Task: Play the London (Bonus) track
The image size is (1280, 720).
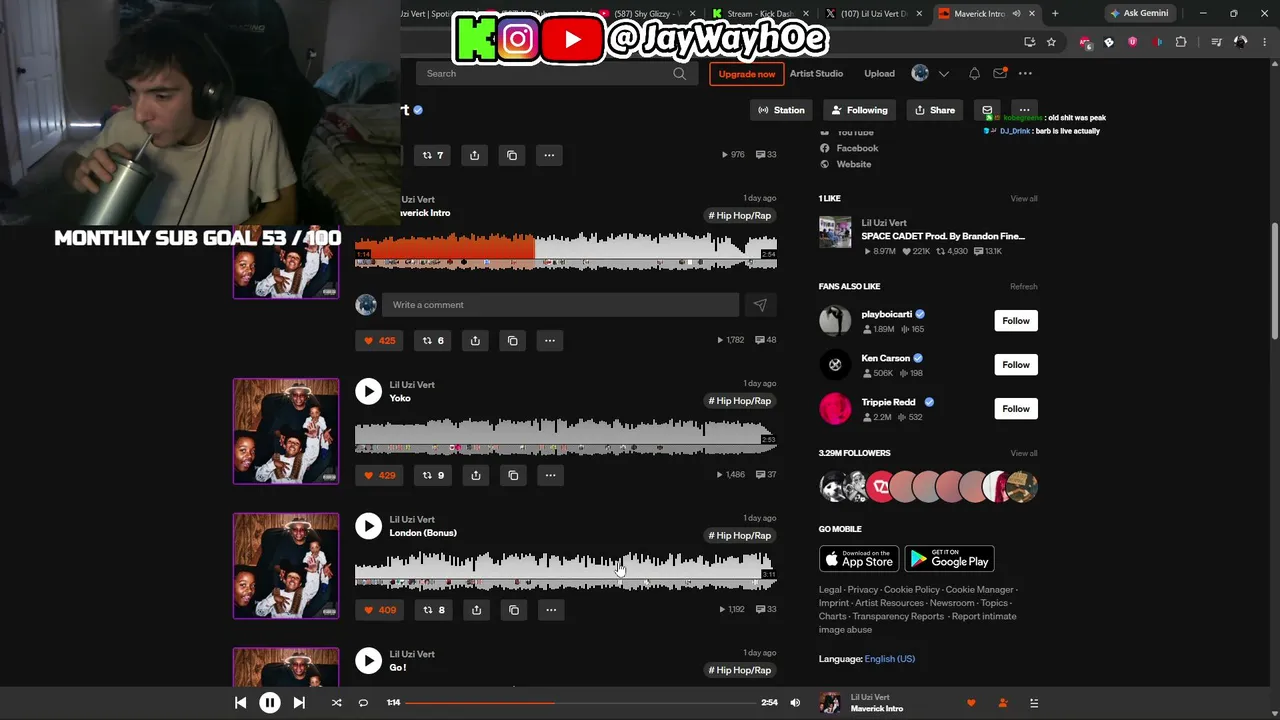Action: [369, 526]
